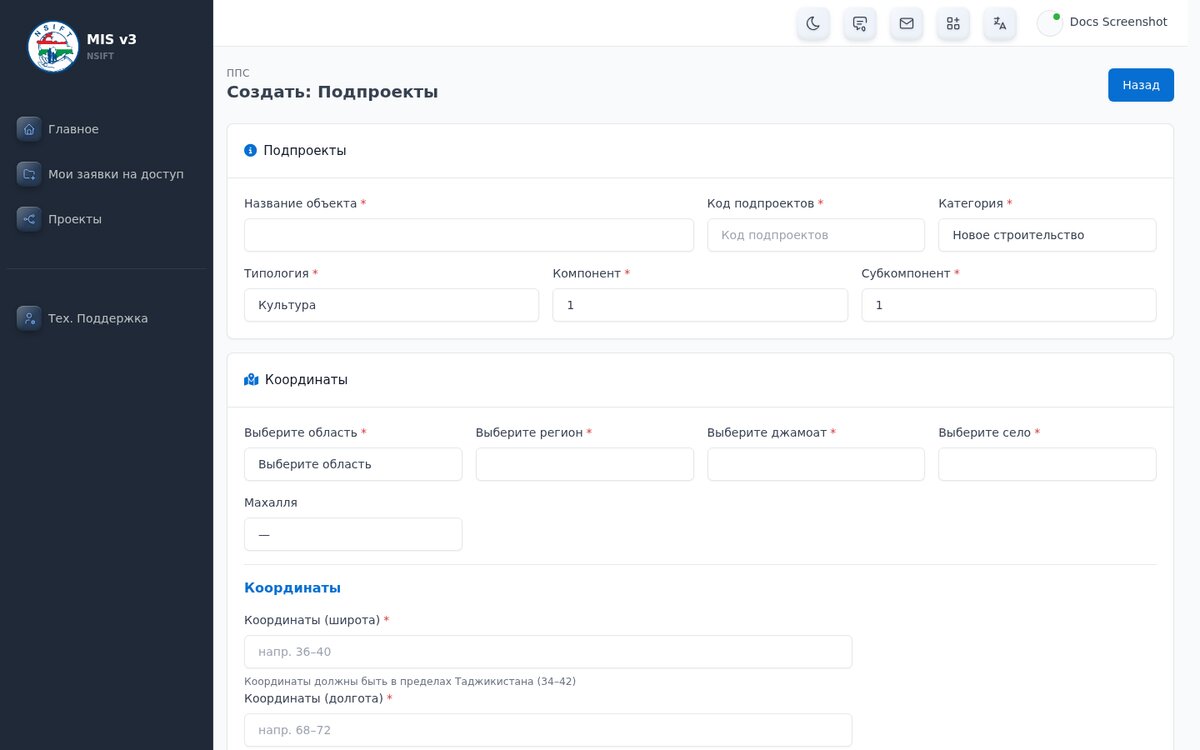Click the Tajikistan coordinates hint text
1200x750 pixels.
coord(410,682)
